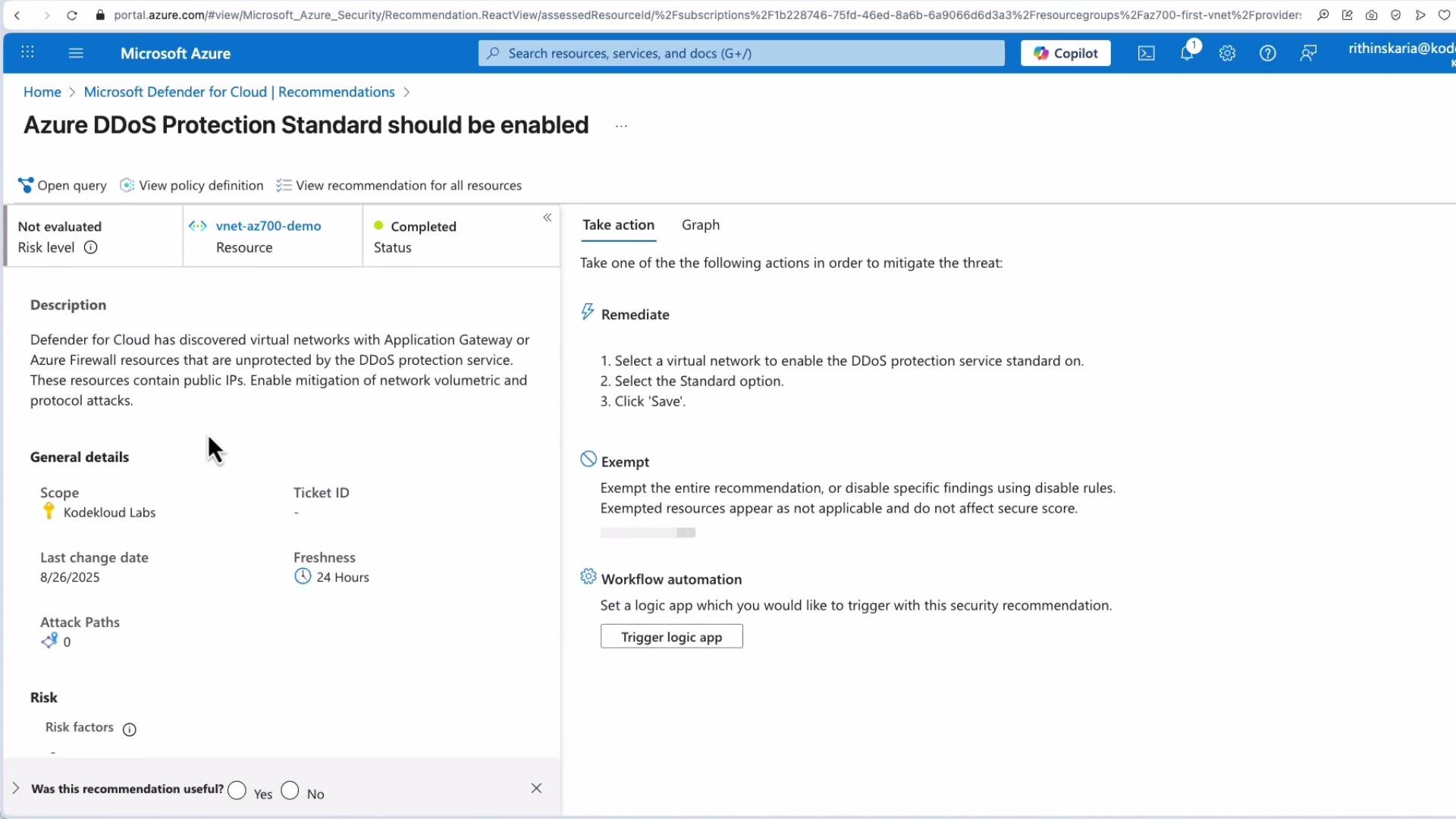Click the Freshness clock icon

click(x=303, y=576)
